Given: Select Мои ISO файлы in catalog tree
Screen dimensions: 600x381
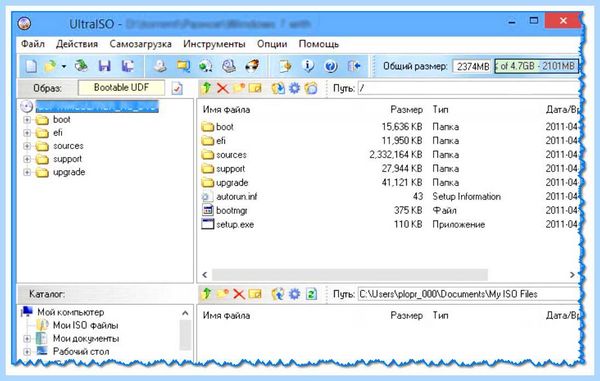Looking at the screenshot, I should click(85, 326).
